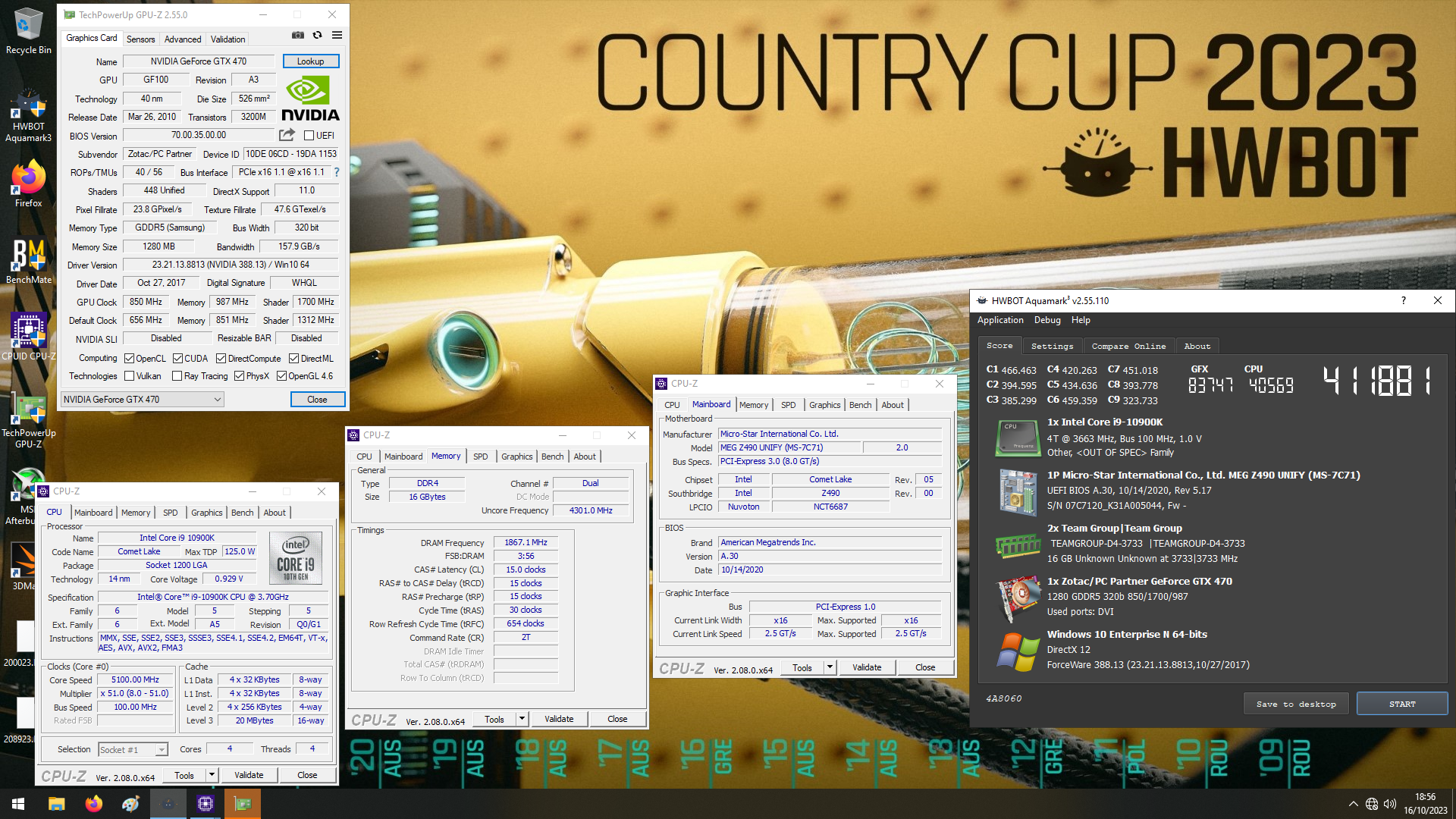
Task: Expand Tools arrow in CPU-Z Memory window
Action: (x=522, y=719)
